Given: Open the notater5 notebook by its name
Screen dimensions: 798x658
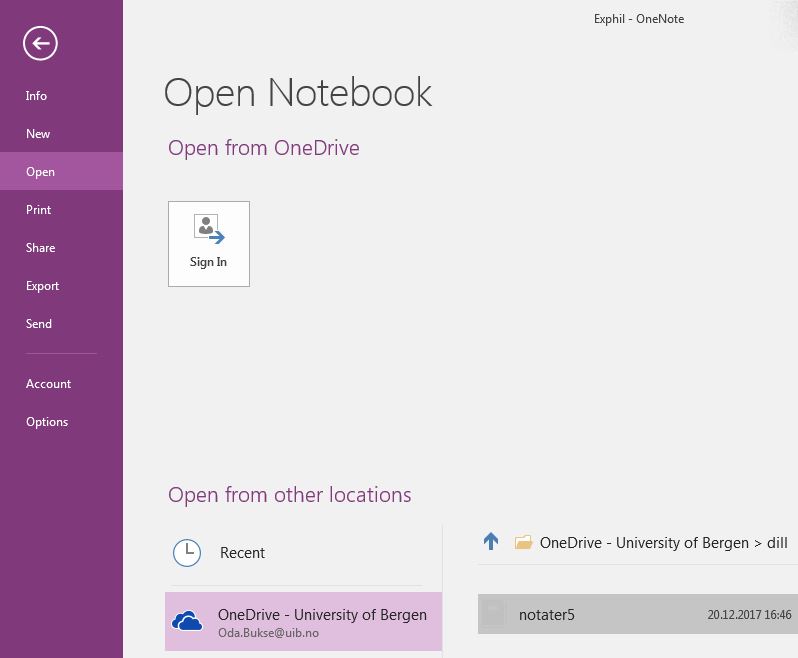Looking at the screenshot, I should tap(547, 615).
